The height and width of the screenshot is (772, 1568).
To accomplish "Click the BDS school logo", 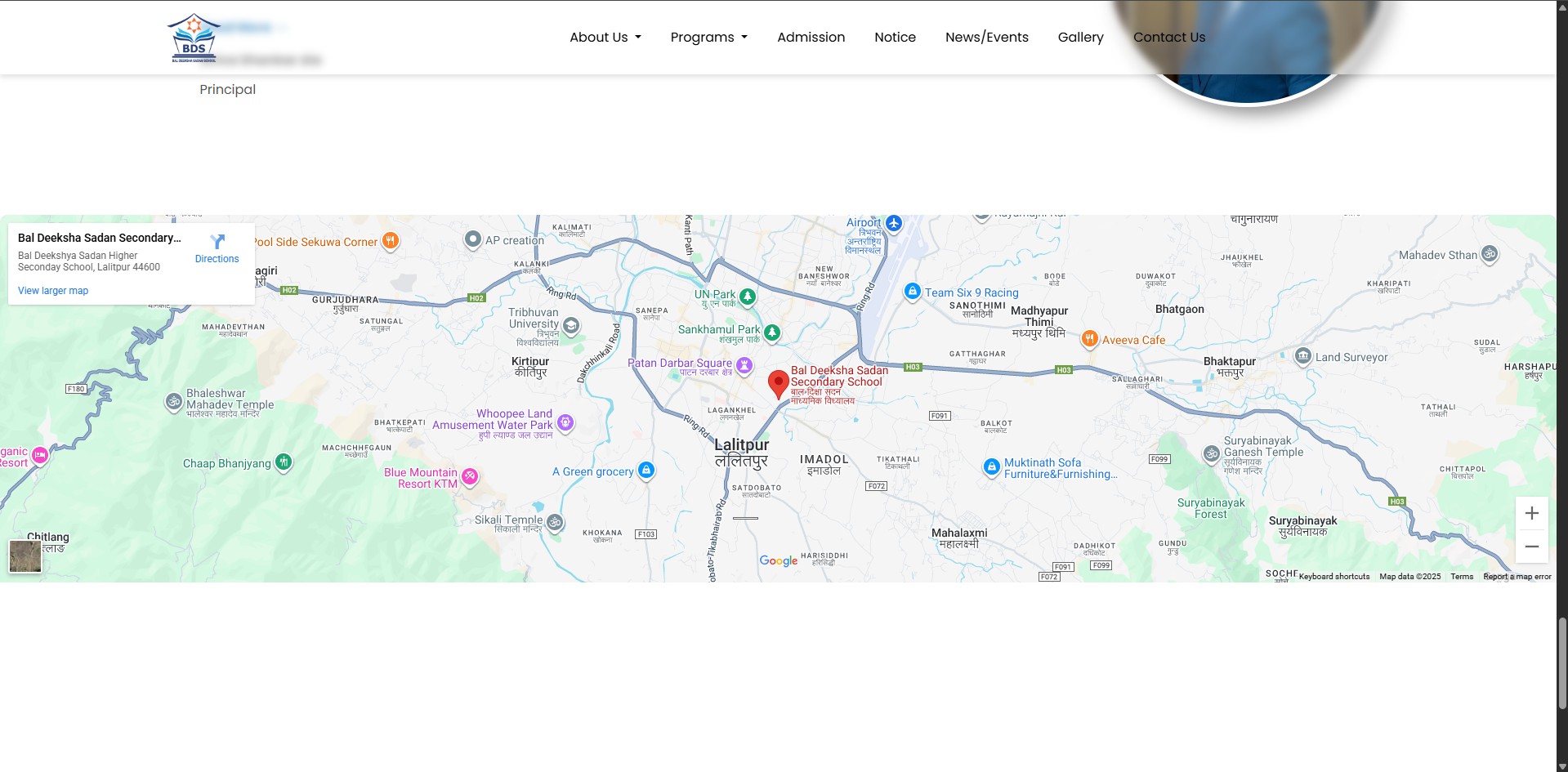I will click(194, 38).
